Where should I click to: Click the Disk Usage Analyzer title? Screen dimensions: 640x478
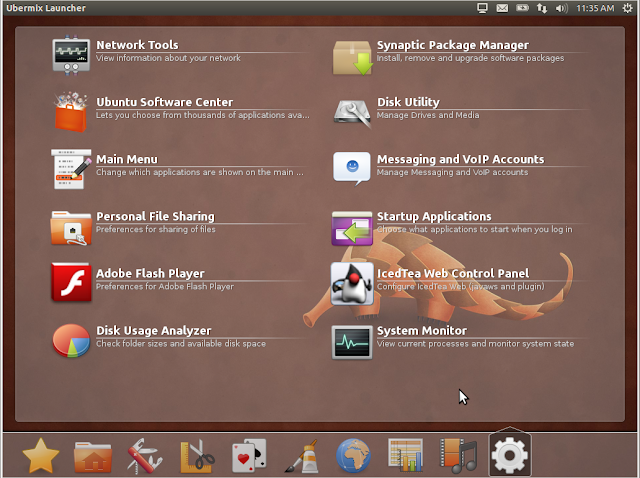point(154,331)
